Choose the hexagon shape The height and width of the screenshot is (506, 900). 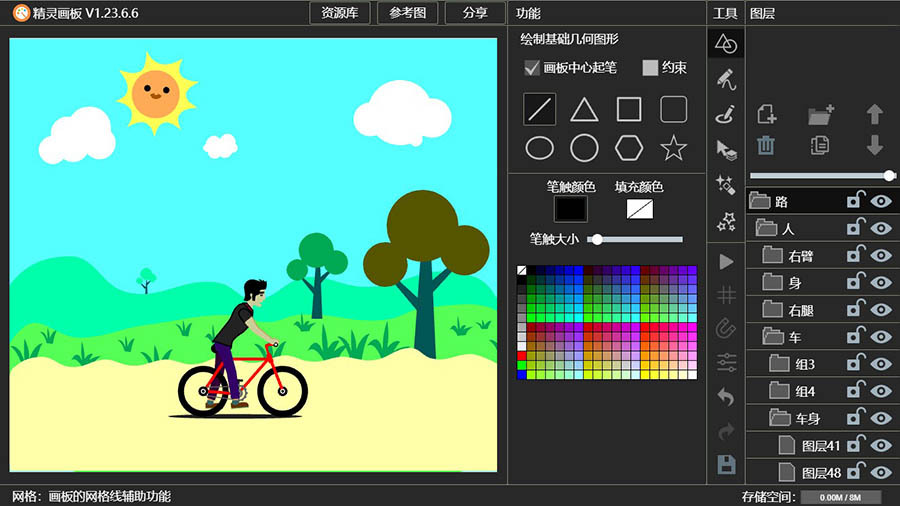point(629,149)
